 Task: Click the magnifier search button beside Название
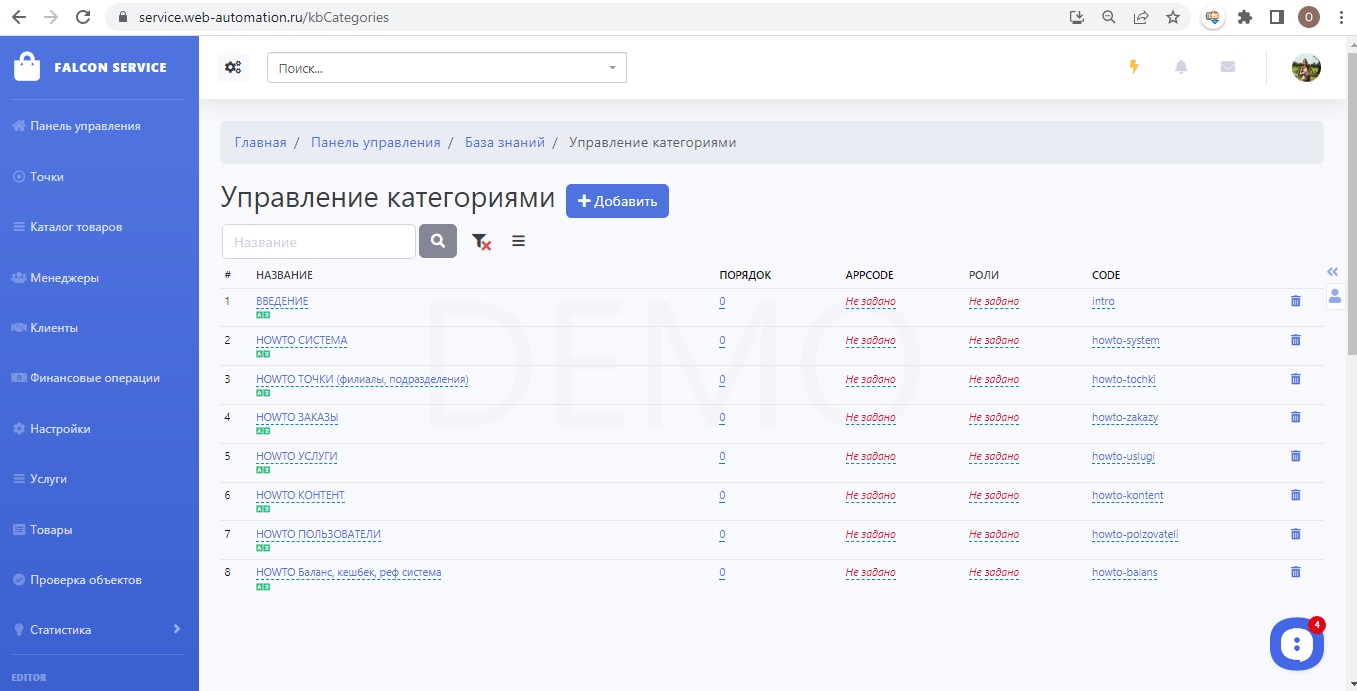[438, 241]
